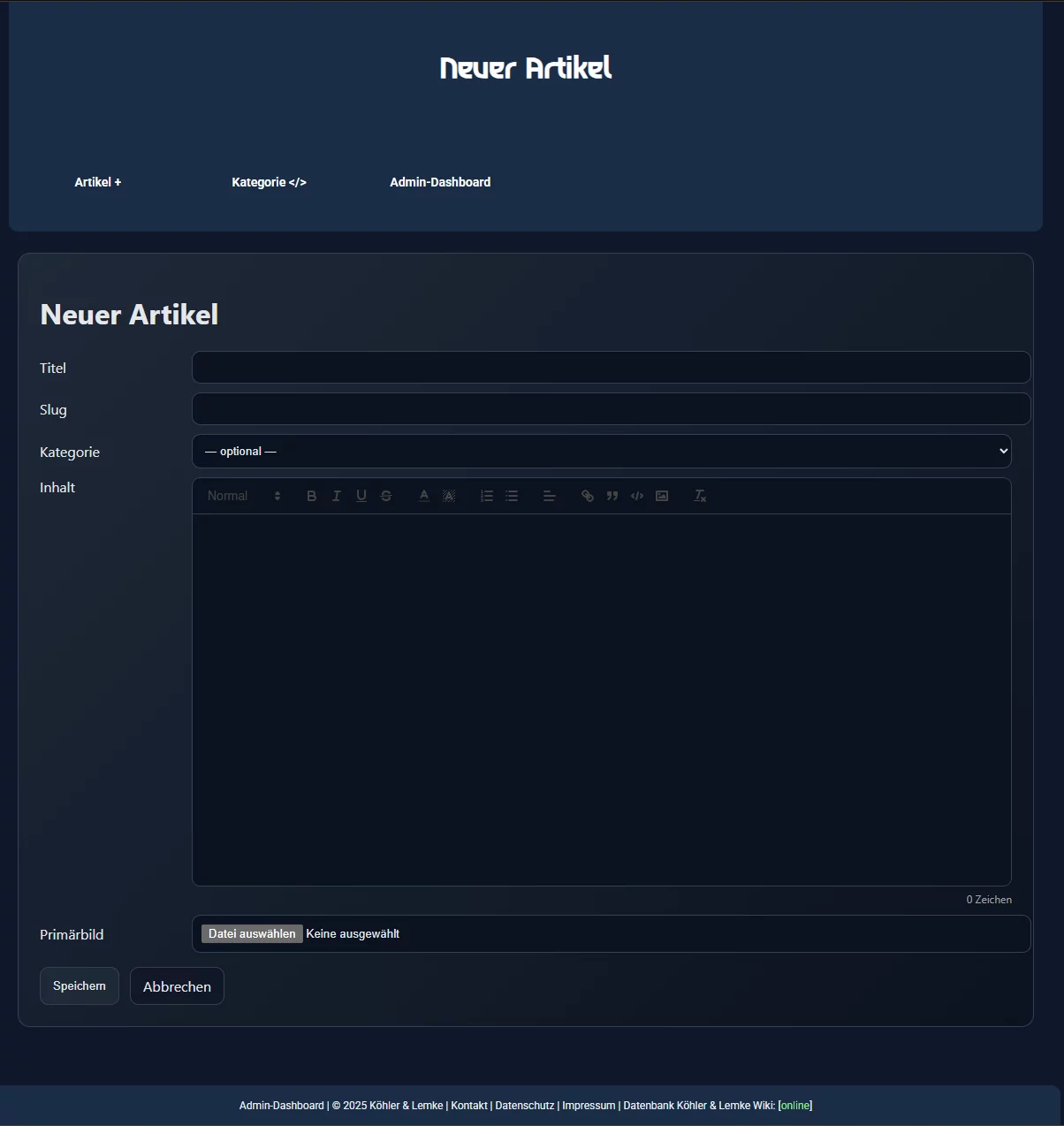Clear text formatting in the editor
This screenshot has height=1126, width=1064.
(700, 496)
